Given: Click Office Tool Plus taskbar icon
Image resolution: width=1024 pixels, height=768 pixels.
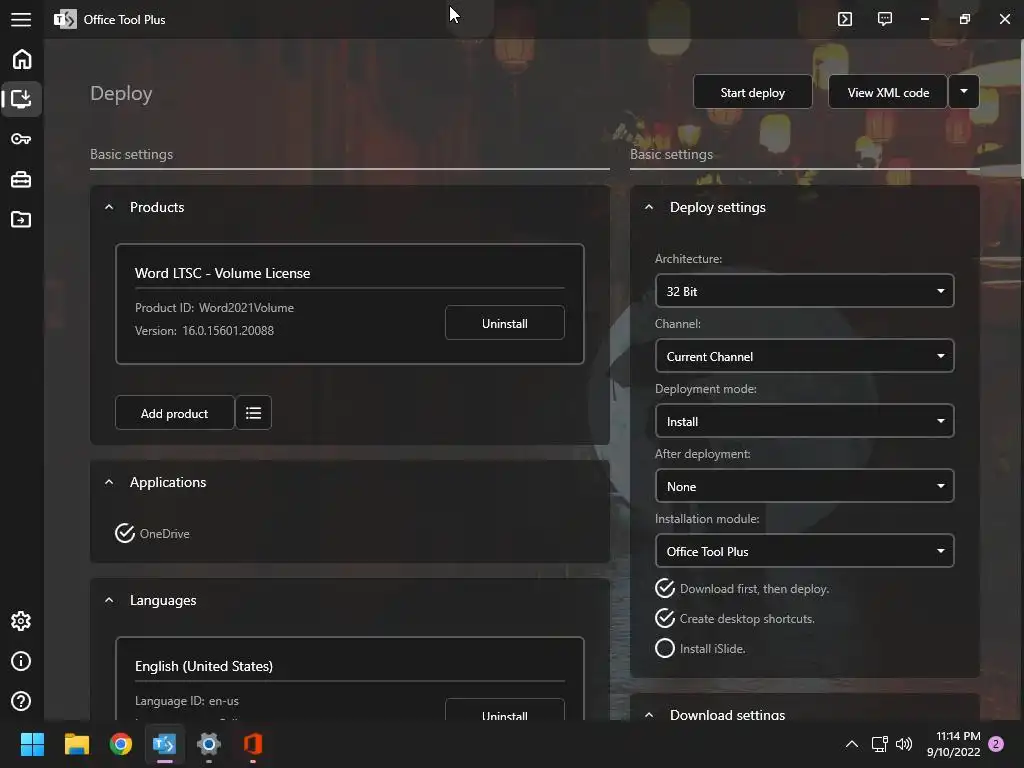Looking at the screenshot, I should [165, 744].
